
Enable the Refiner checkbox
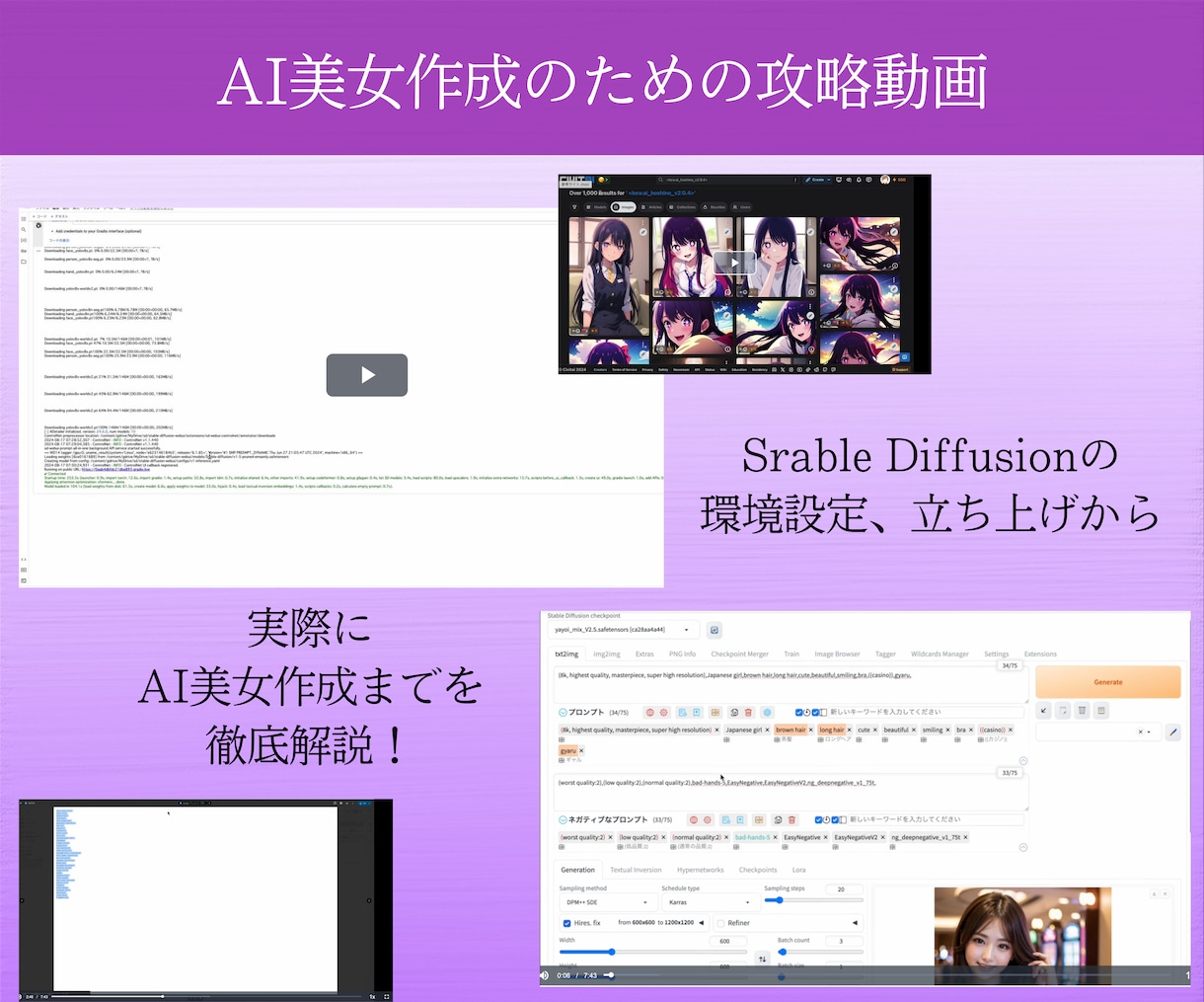coord(720,923)
